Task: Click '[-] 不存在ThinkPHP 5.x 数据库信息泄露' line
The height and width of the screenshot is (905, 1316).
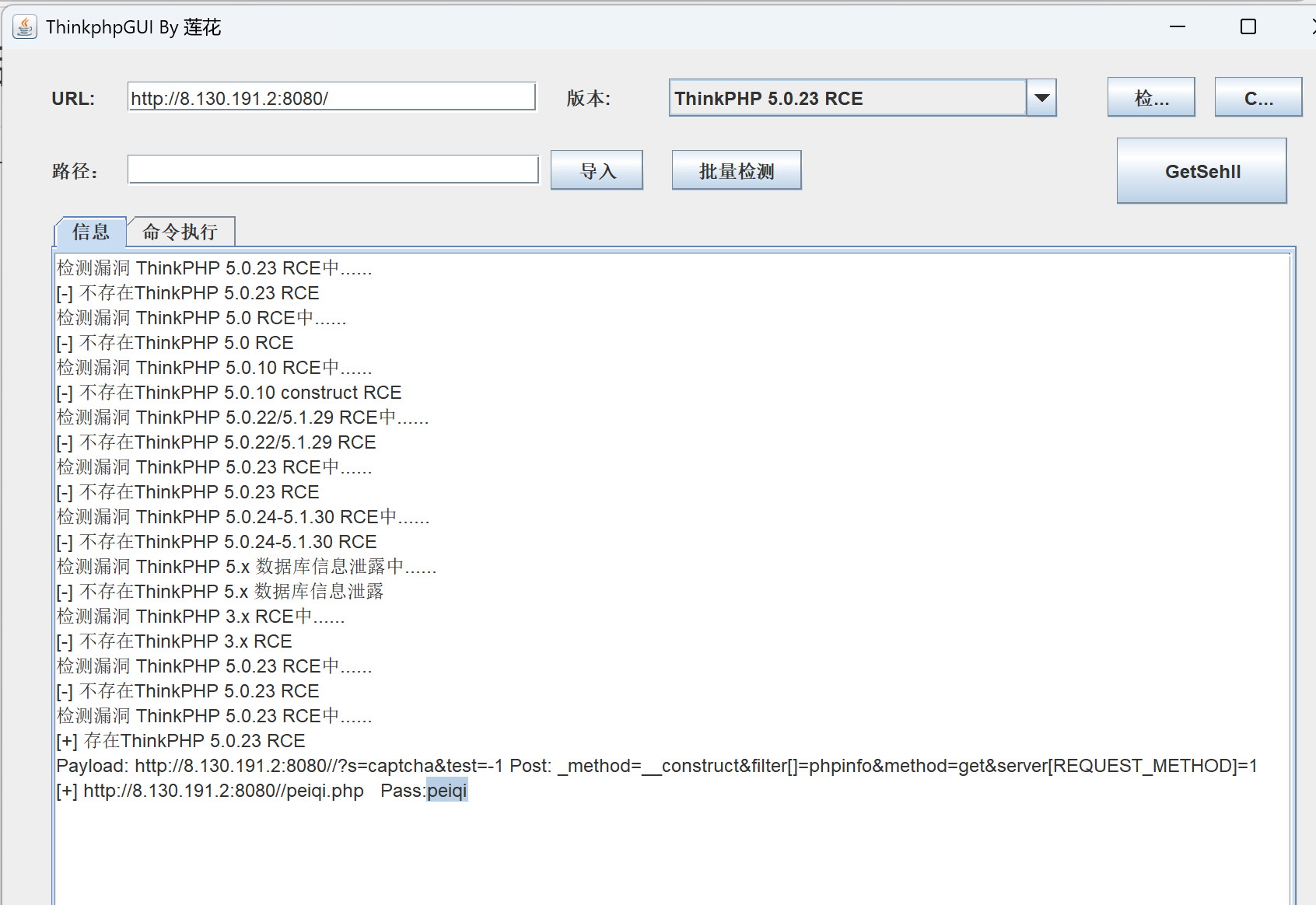Action: point(220,592)
